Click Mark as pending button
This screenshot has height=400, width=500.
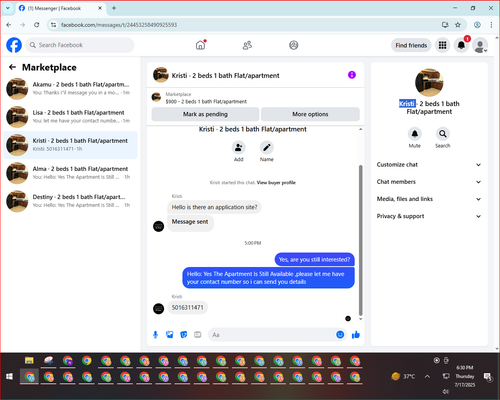[205, 114]
